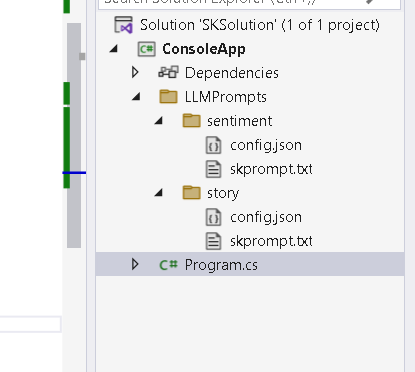Click the LLMPrompts folder icon
This screenshot has width=415, height=372.
[168, 97]
